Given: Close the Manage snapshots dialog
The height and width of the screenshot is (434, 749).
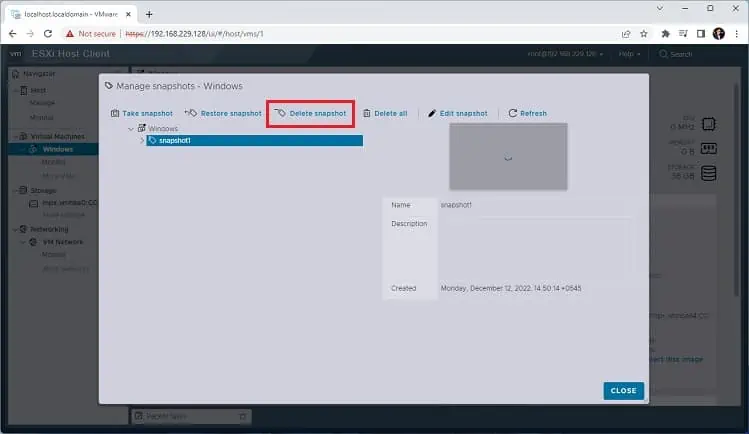Looking at the screenshot, I should pyautogui.click(x=623, y=391).
